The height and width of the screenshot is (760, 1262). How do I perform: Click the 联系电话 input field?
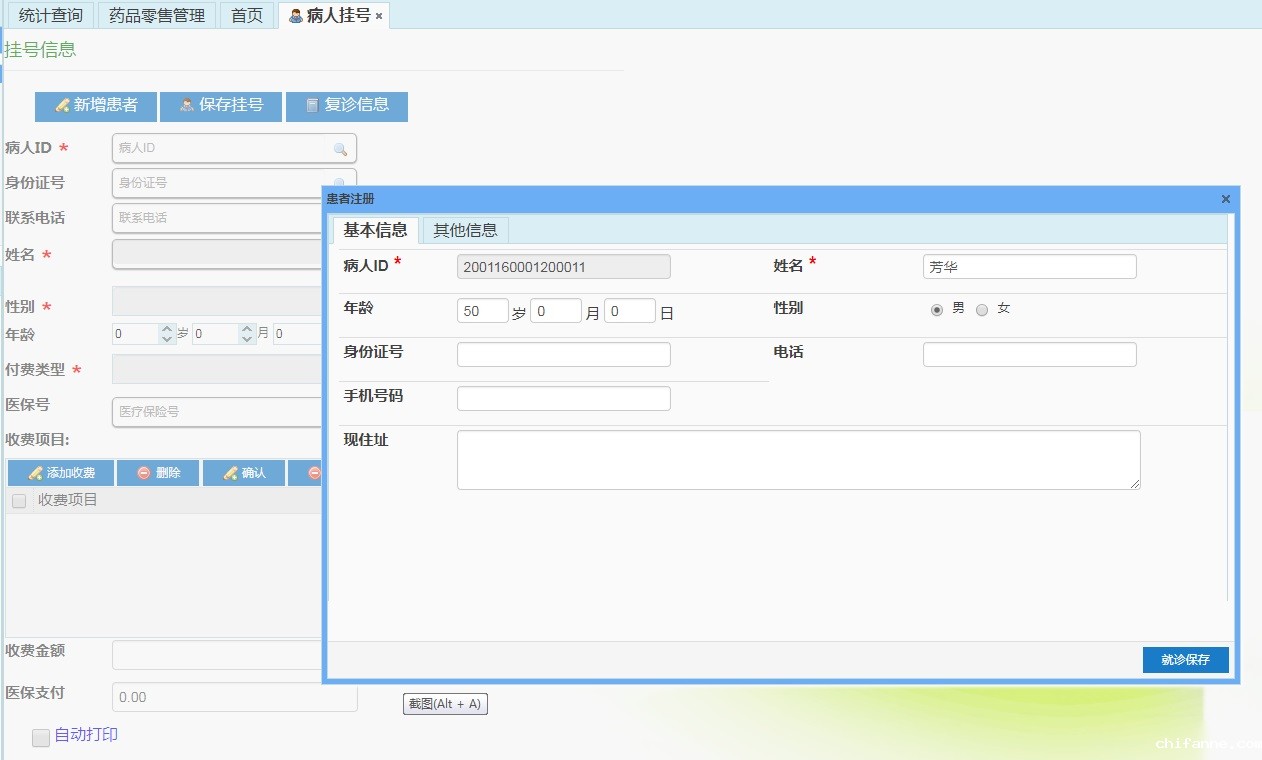tap(217, 218)
